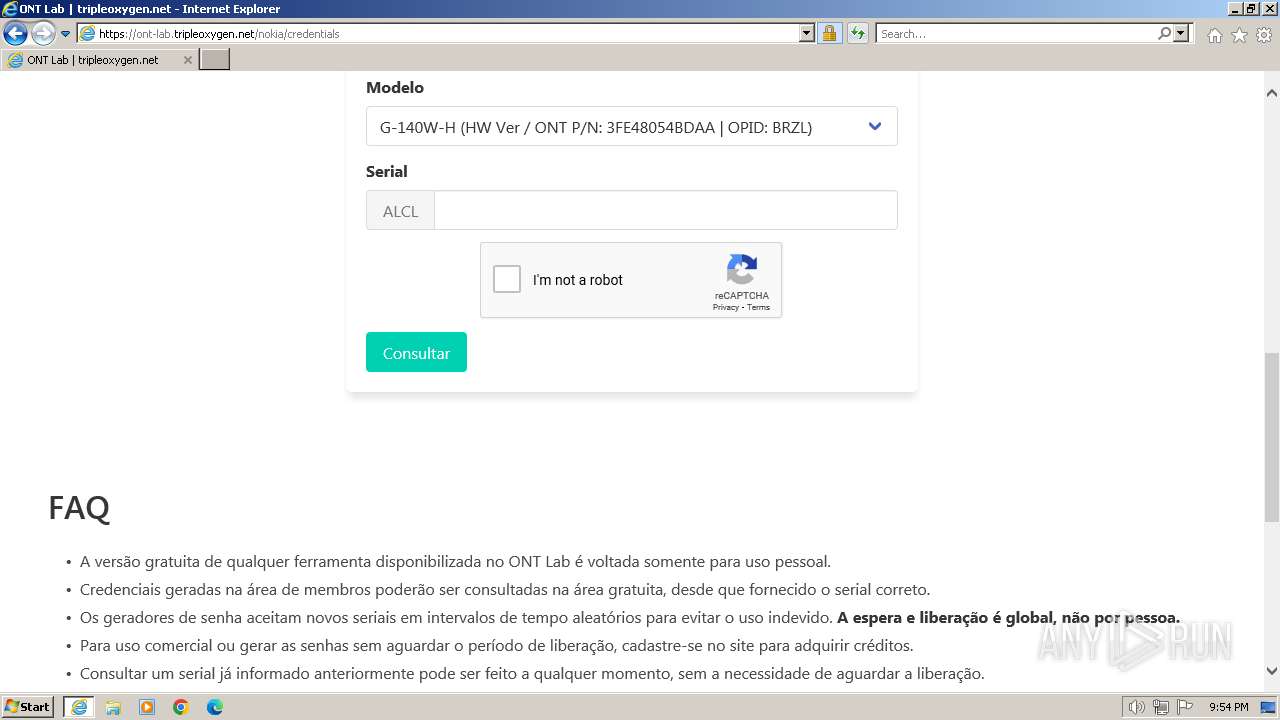Click FAQ line starting 'Consultar um serial'
Image resolution: width=1280 pixels, height=720 pixels.
pyautogui.click(x=532, y=673)
